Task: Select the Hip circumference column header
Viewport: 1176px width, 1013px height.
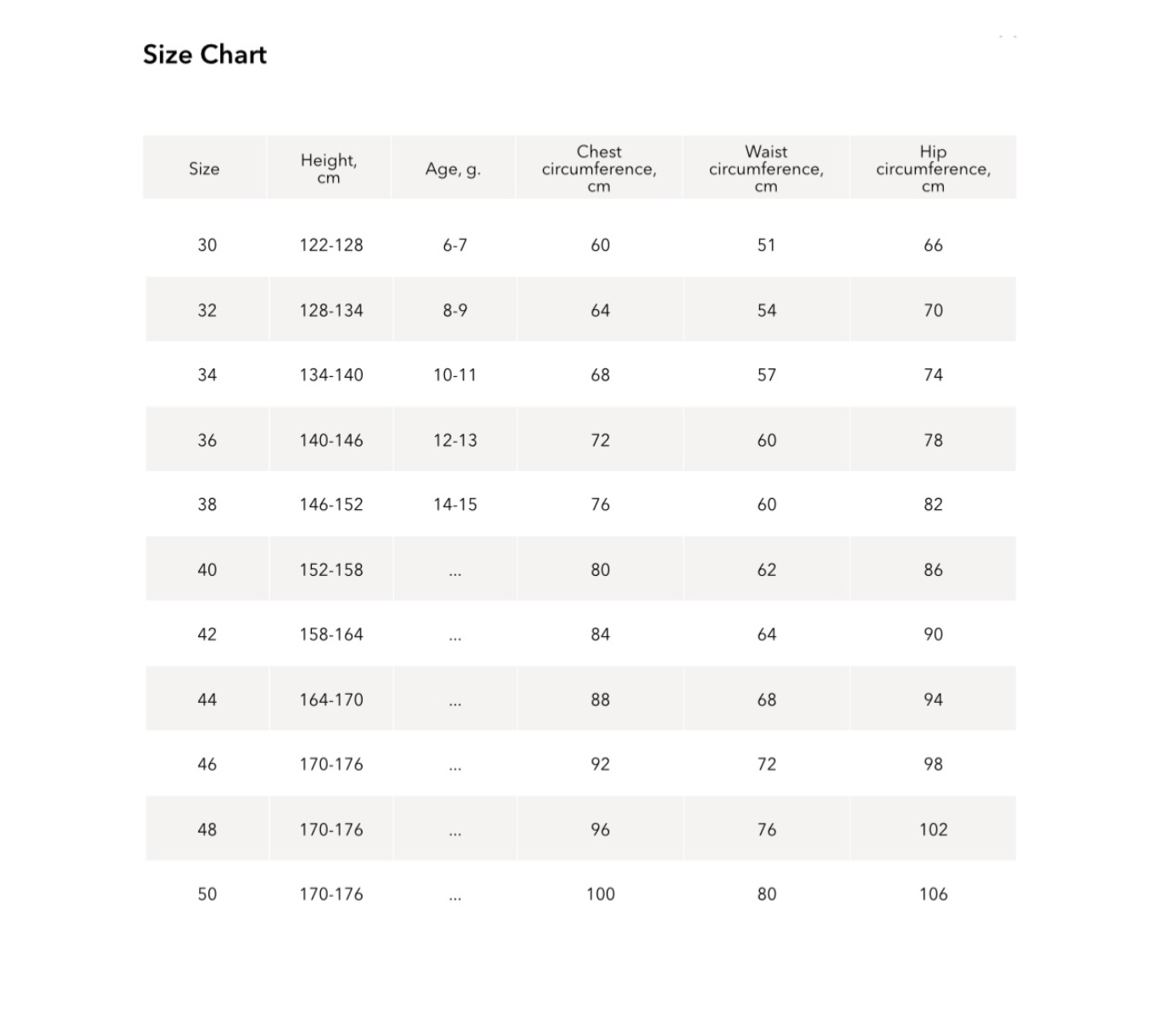Action: pyautogui.click(x=933, y=169)
